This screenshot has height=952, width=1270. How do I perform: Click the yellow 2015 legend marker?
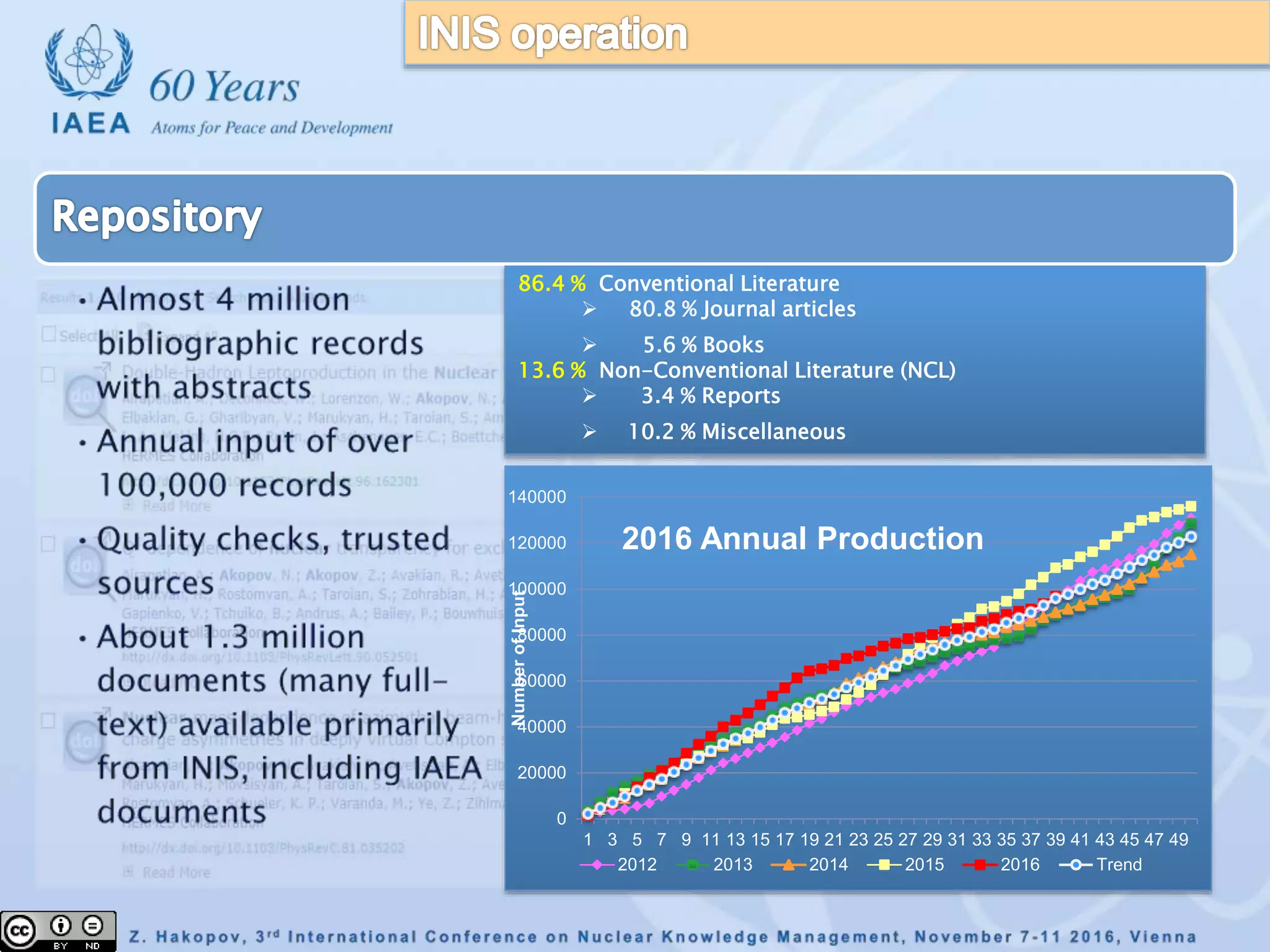click(x=884, y=865)
